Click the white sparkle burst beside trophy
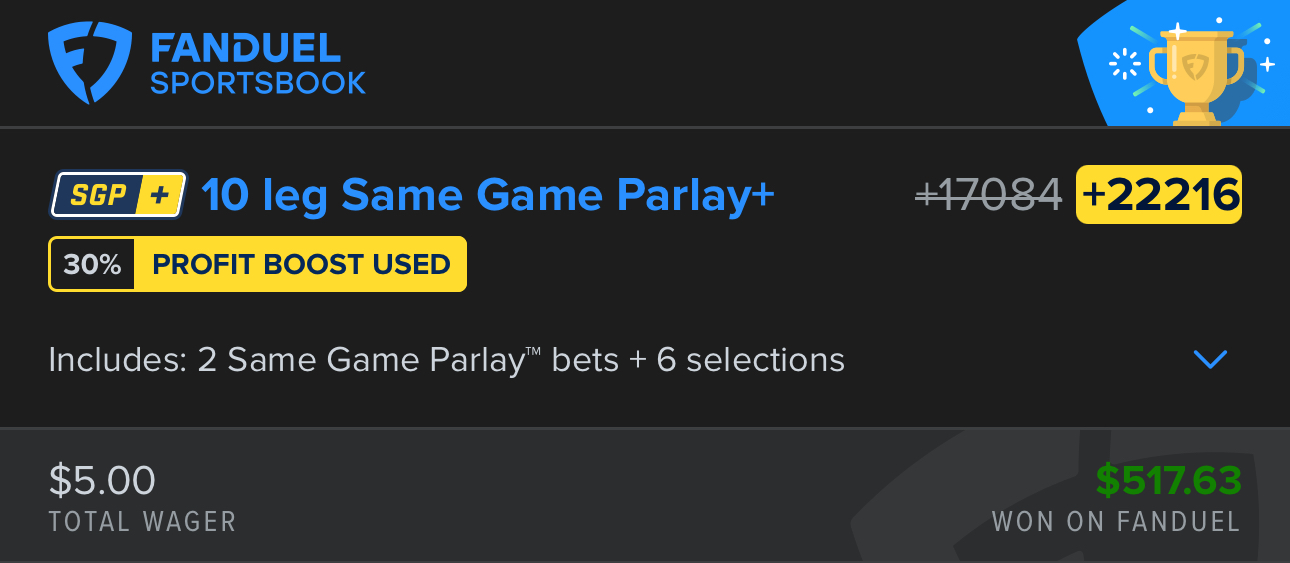Screen dimensions: 1290x563 (1126, 64)
